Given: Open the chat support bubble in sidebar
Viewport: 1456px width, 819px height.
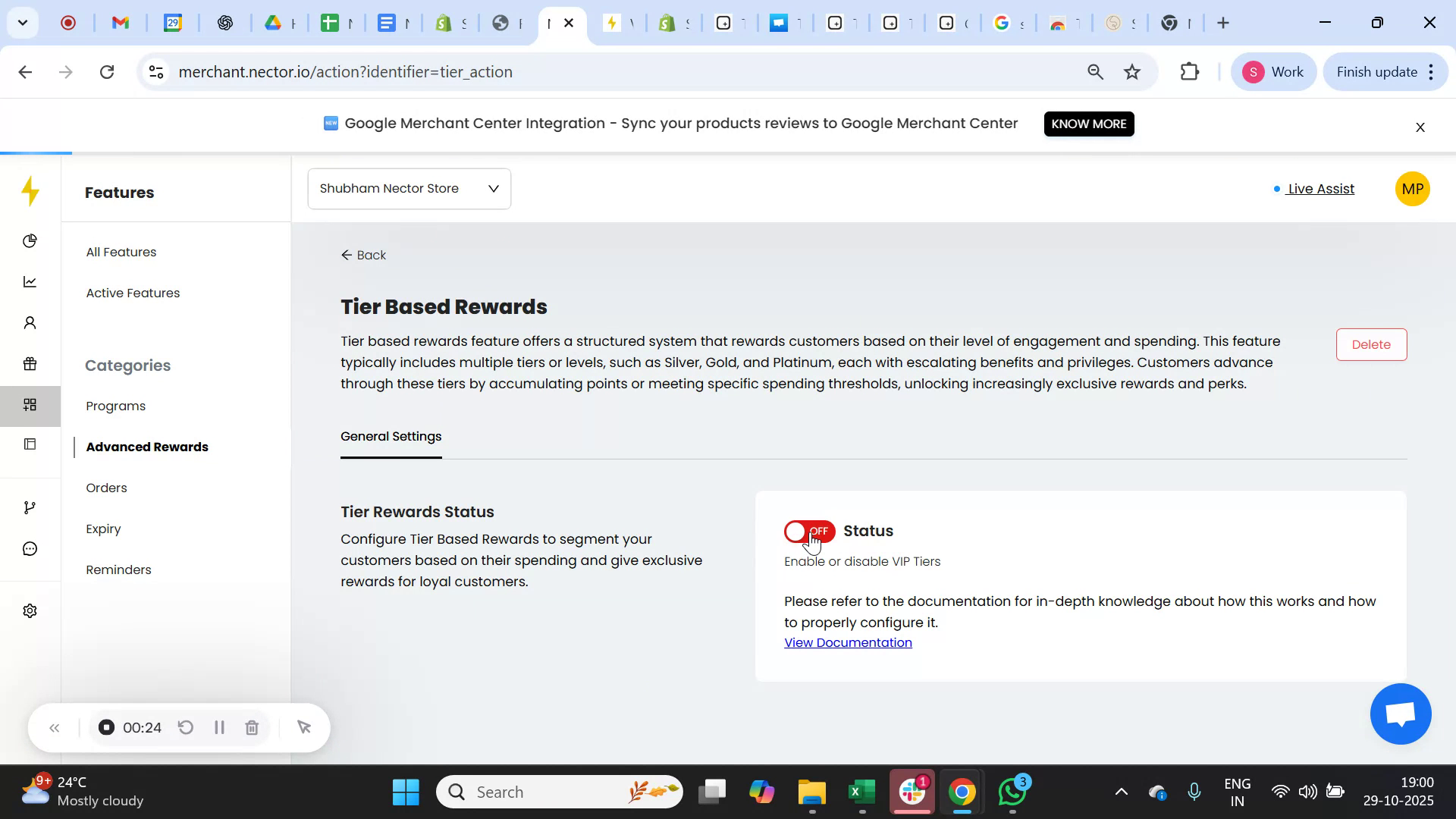Looking at the screenshot, I should tap(30, 548).
